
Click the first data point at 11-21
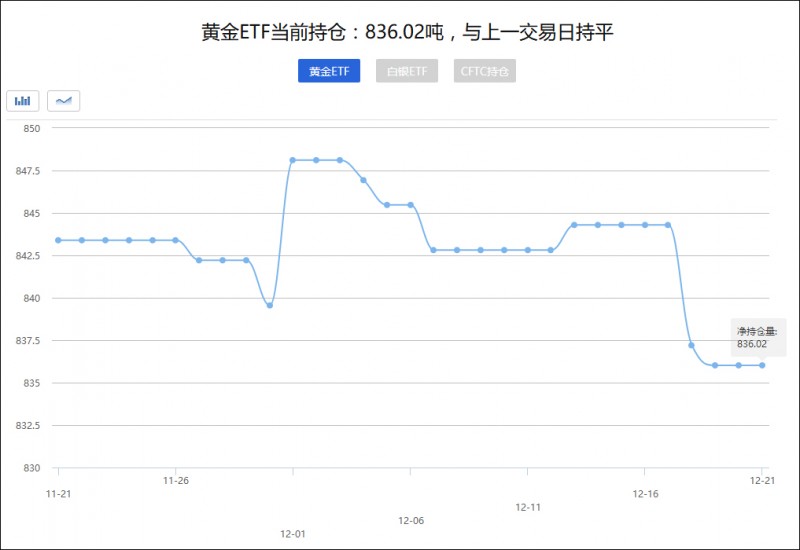[58, 240]
